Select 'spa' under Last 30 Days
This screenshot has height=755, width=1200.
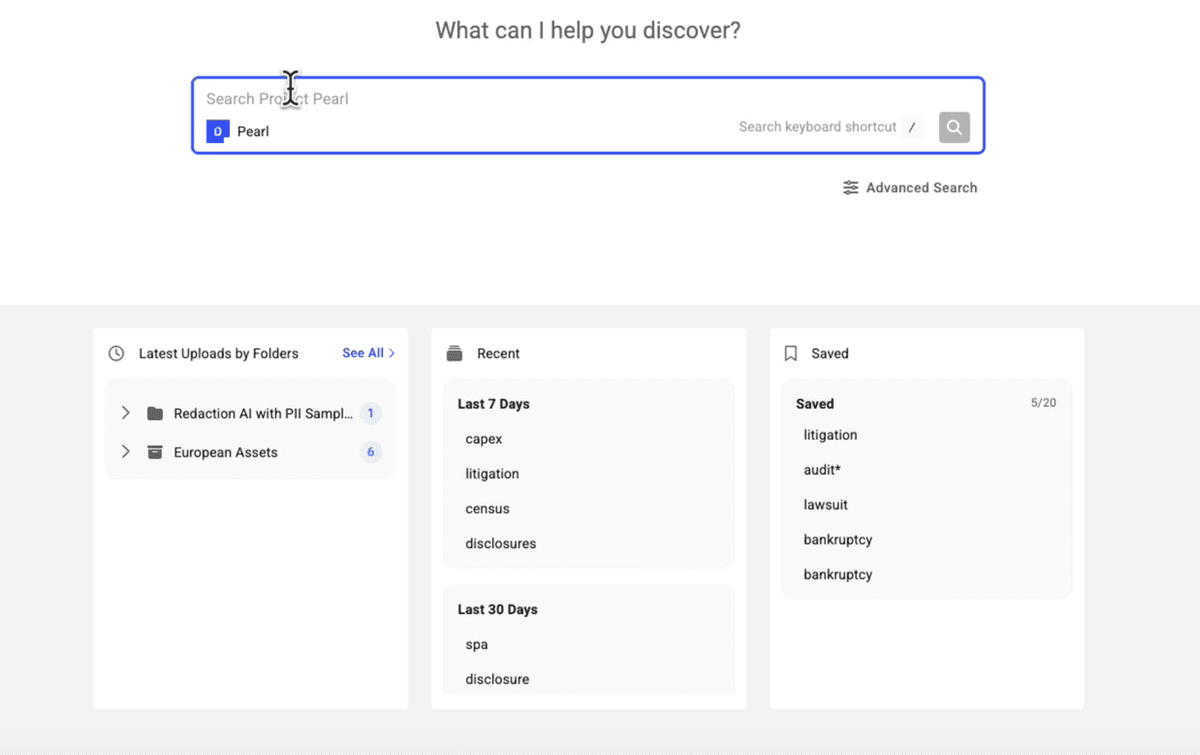[x=475, y=644]
